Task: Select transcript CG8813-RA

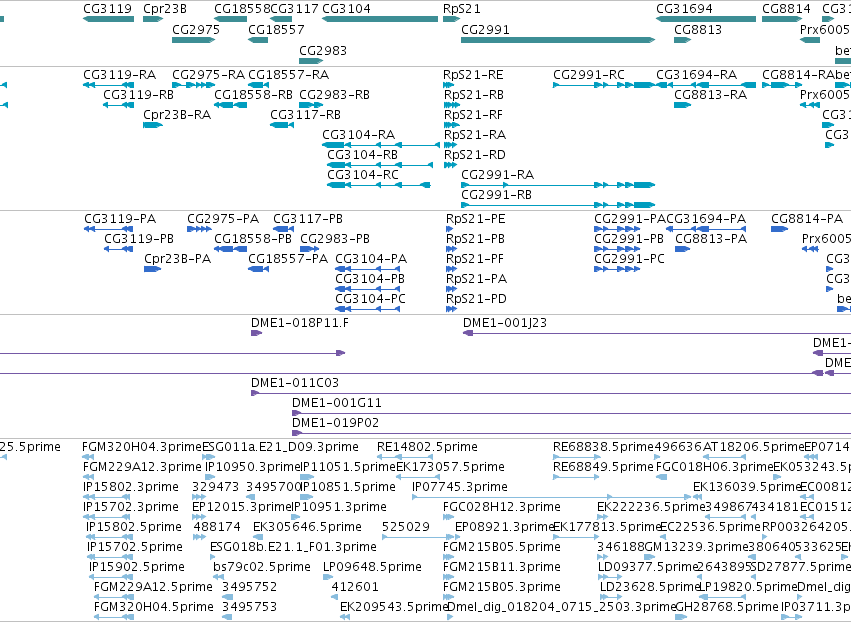Action: (683, 105)
